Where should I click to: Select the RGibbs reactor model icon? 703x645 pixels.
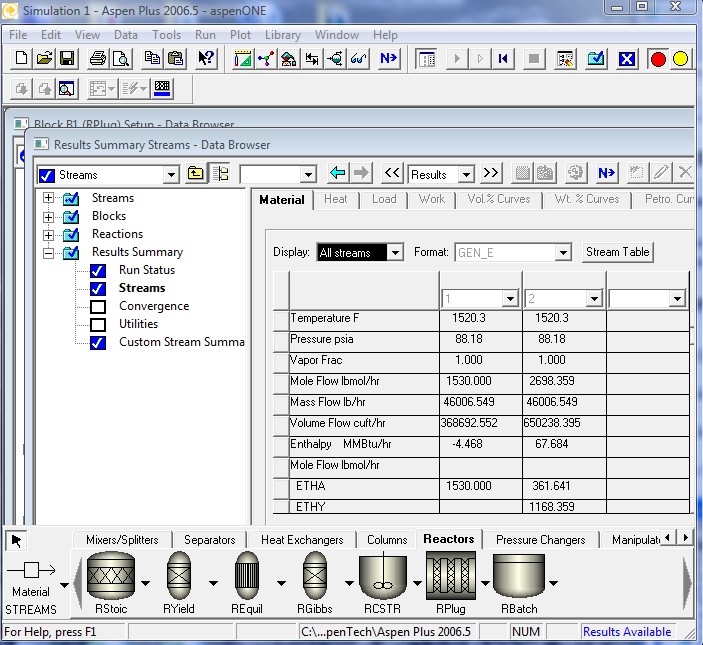pyautogui.click(x=315, y=577)
